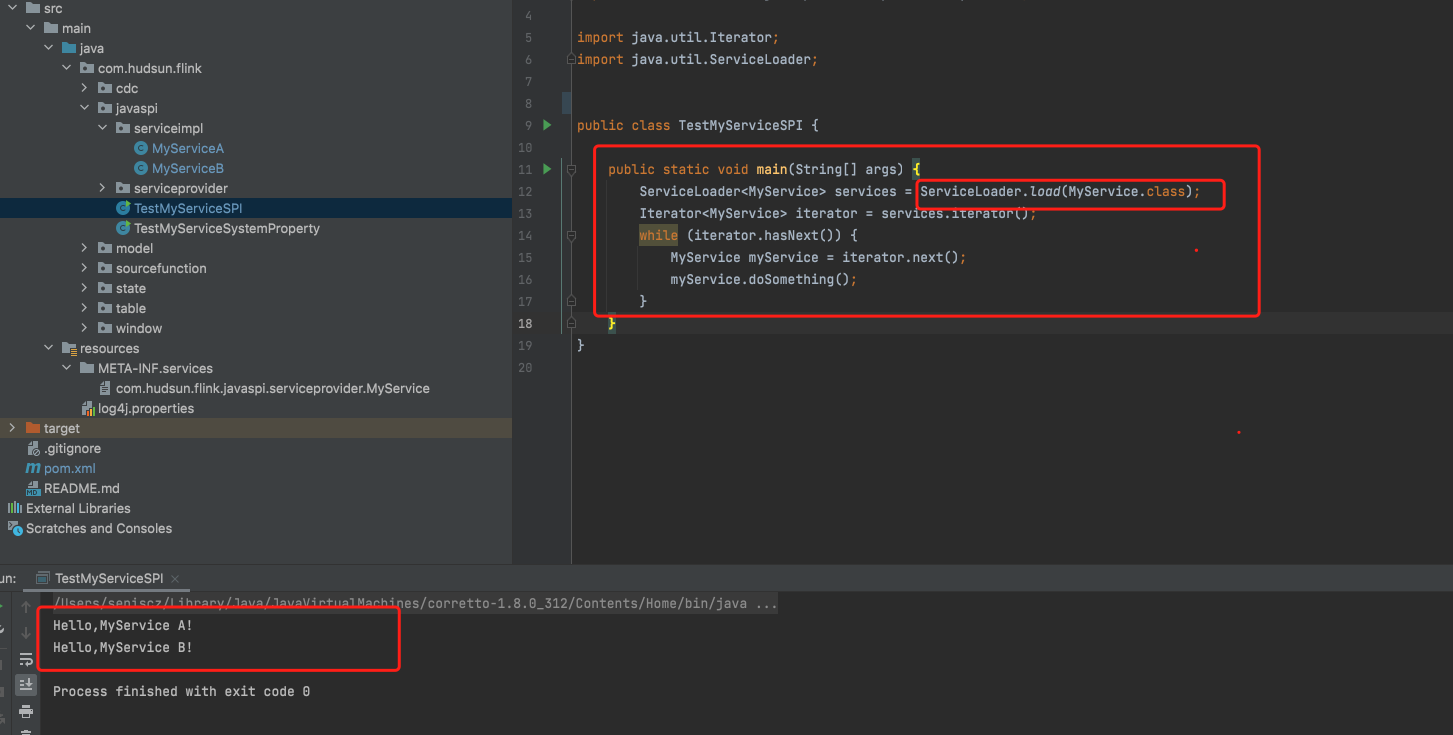This screenshot has width=1453, height=735.
Task: Click import java.util.ServiceLoader line
Action: coord(697,59)
